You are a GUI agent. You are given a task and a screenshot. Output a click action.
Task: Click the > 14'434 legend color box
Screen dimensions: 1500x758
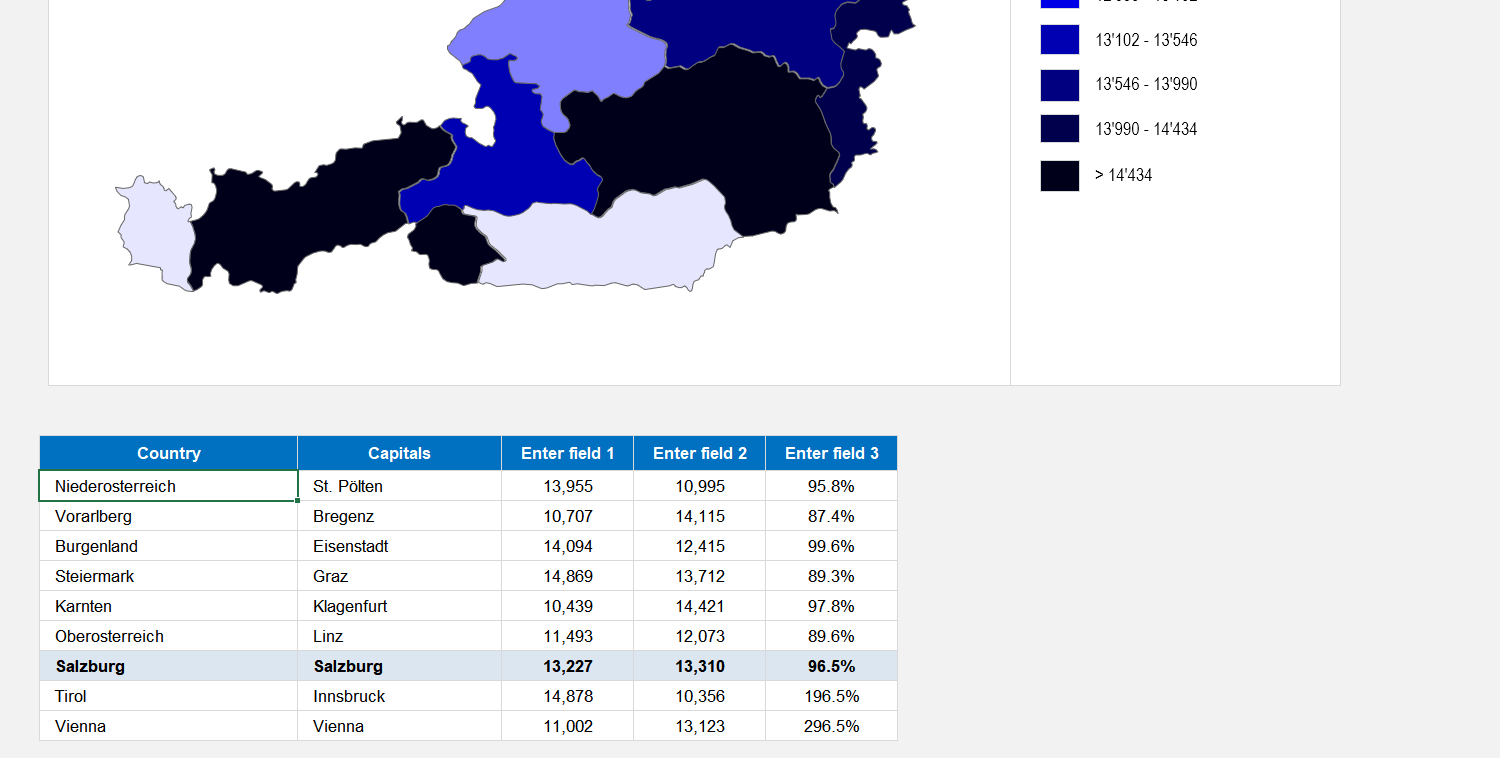pyautogui.click(x=1059, y=175)
